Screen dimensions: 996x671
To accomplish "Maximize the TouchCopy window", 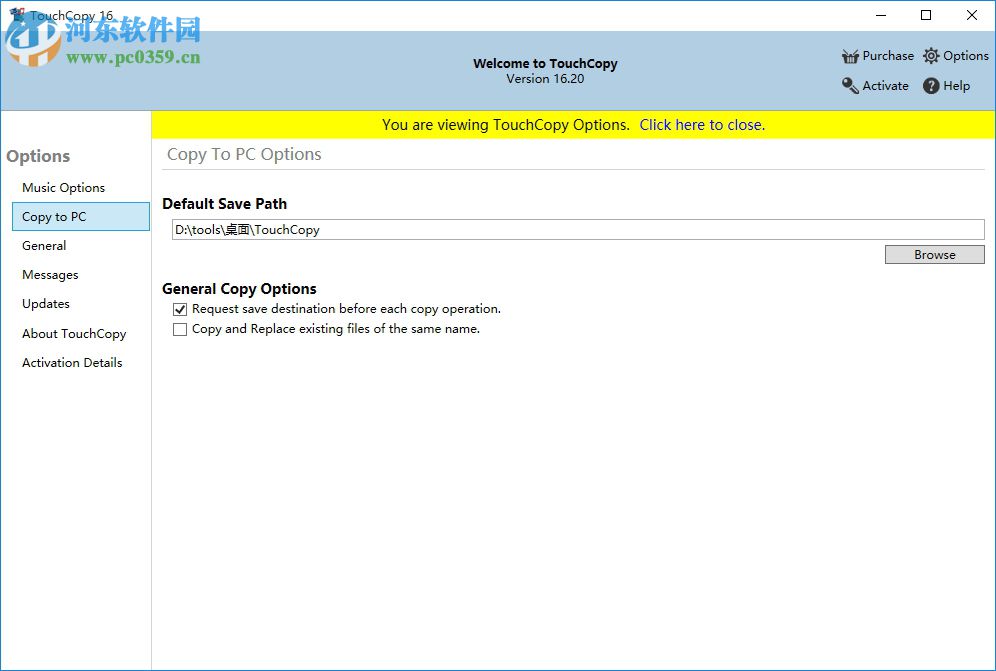I will pyautogui.click(x=926, y=15).
